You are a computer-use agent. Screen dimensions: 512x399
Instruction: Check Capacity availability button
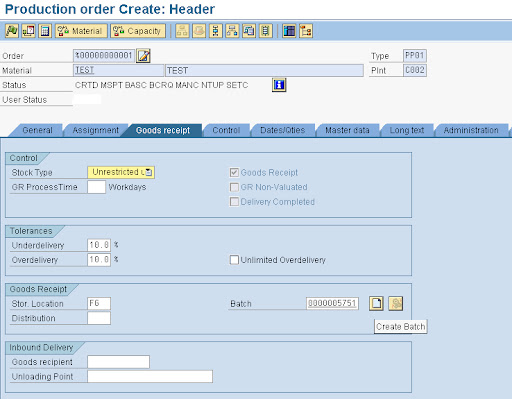click(x=138, y=31)
